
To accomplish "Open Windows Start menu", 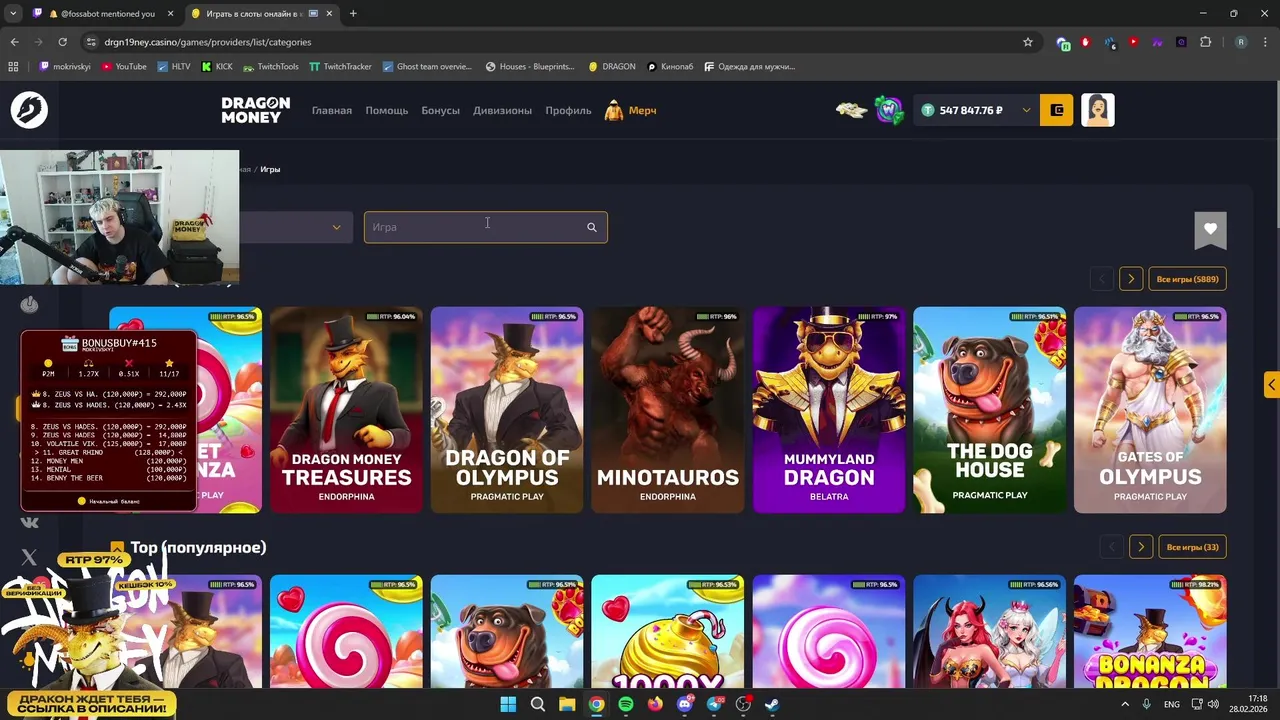I will tap(508, 704).
